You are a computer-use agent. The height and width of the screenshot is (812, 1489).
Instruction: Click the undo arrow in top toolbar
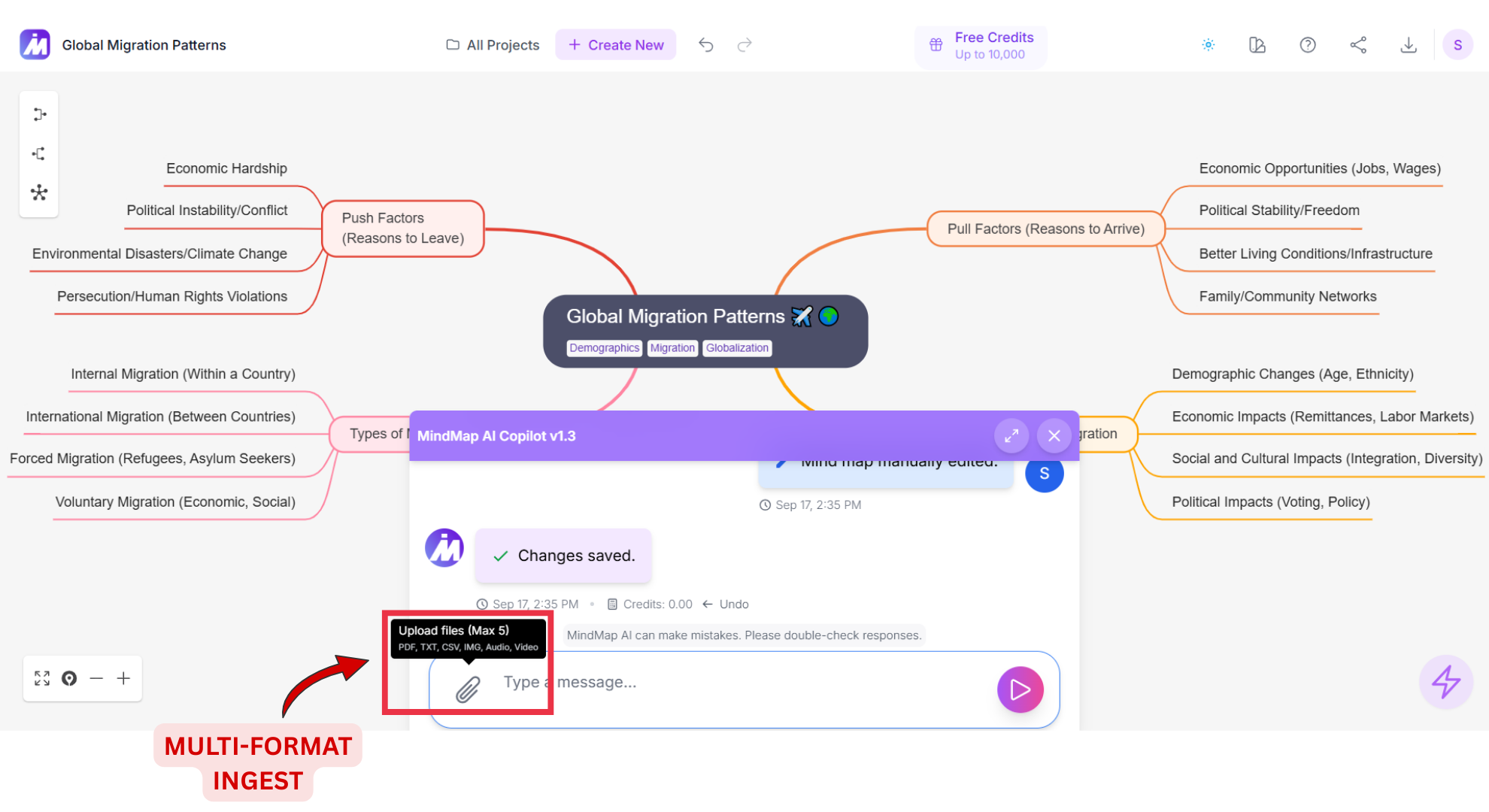point(705,45)
